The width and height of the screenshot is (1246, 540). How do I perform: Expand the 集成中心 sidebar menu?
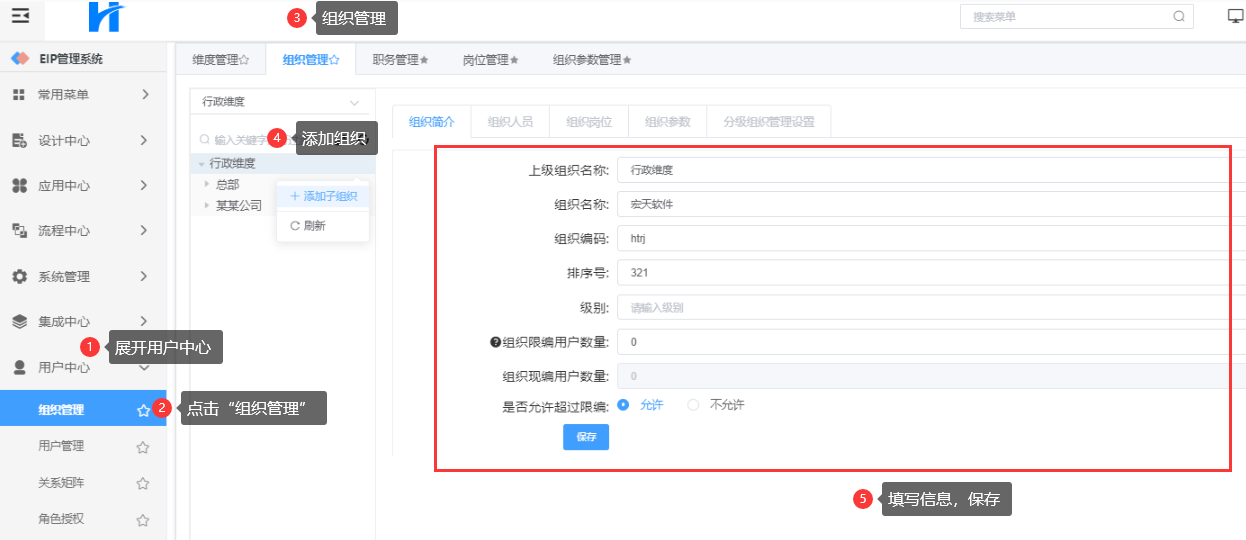tap(145, 322)
